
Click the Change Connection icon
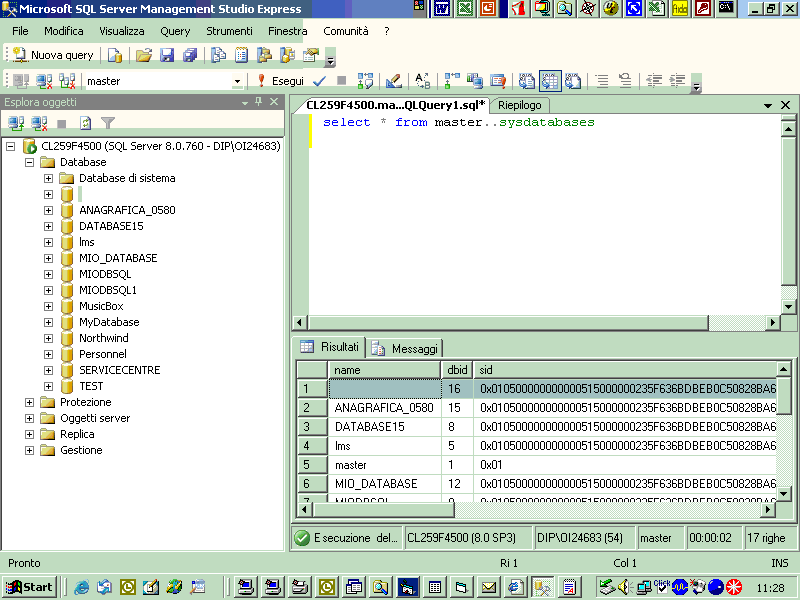click(67, 81)
